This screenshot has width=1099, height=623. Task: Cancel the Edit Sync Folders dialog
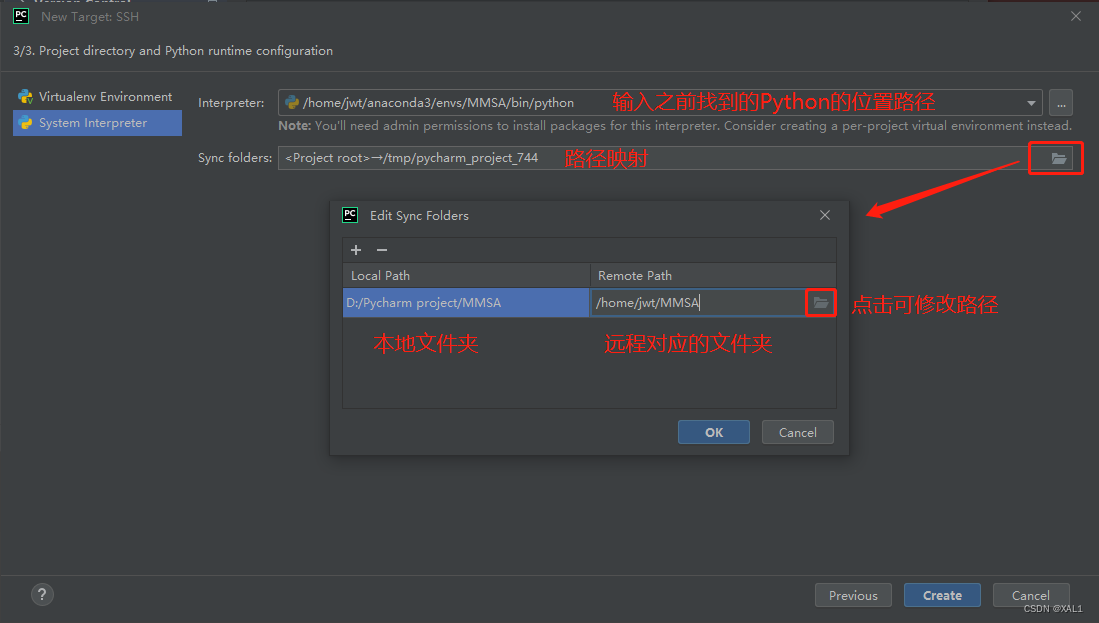click(798, 432)
